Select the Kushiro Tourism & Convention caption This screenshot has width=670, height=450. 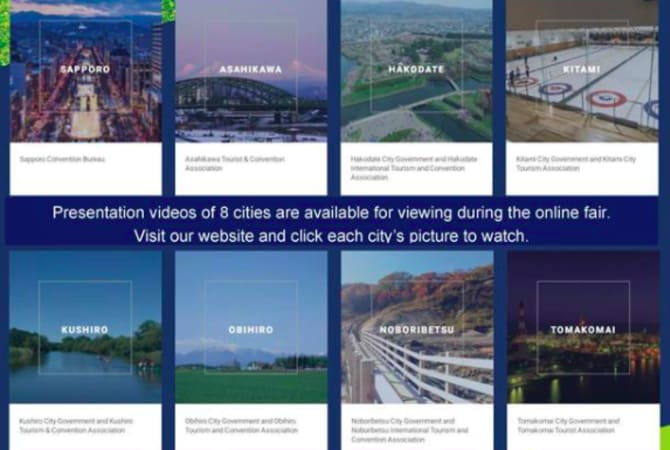click(76, 425)
